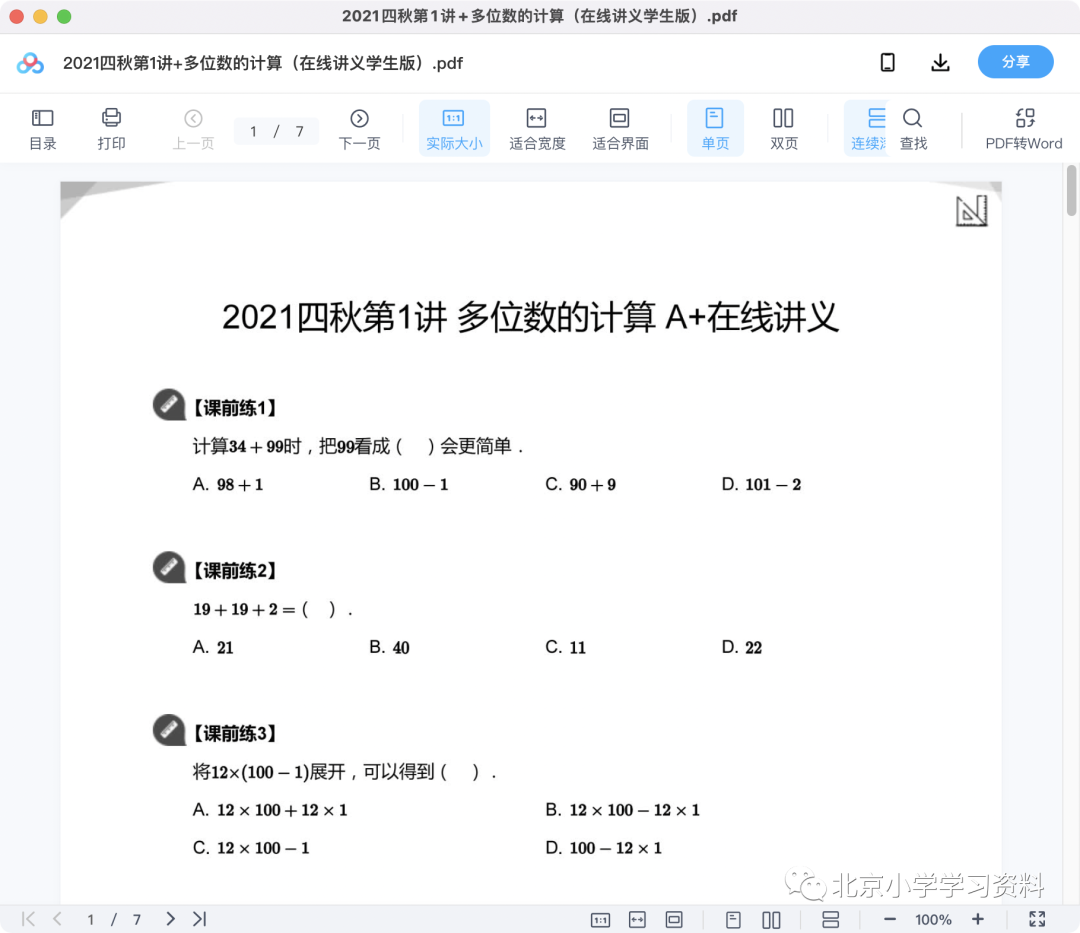Click the Baidu Netdisk cloud logo
The height and width of the screenshot is (933, 1080).
point(30,63)
